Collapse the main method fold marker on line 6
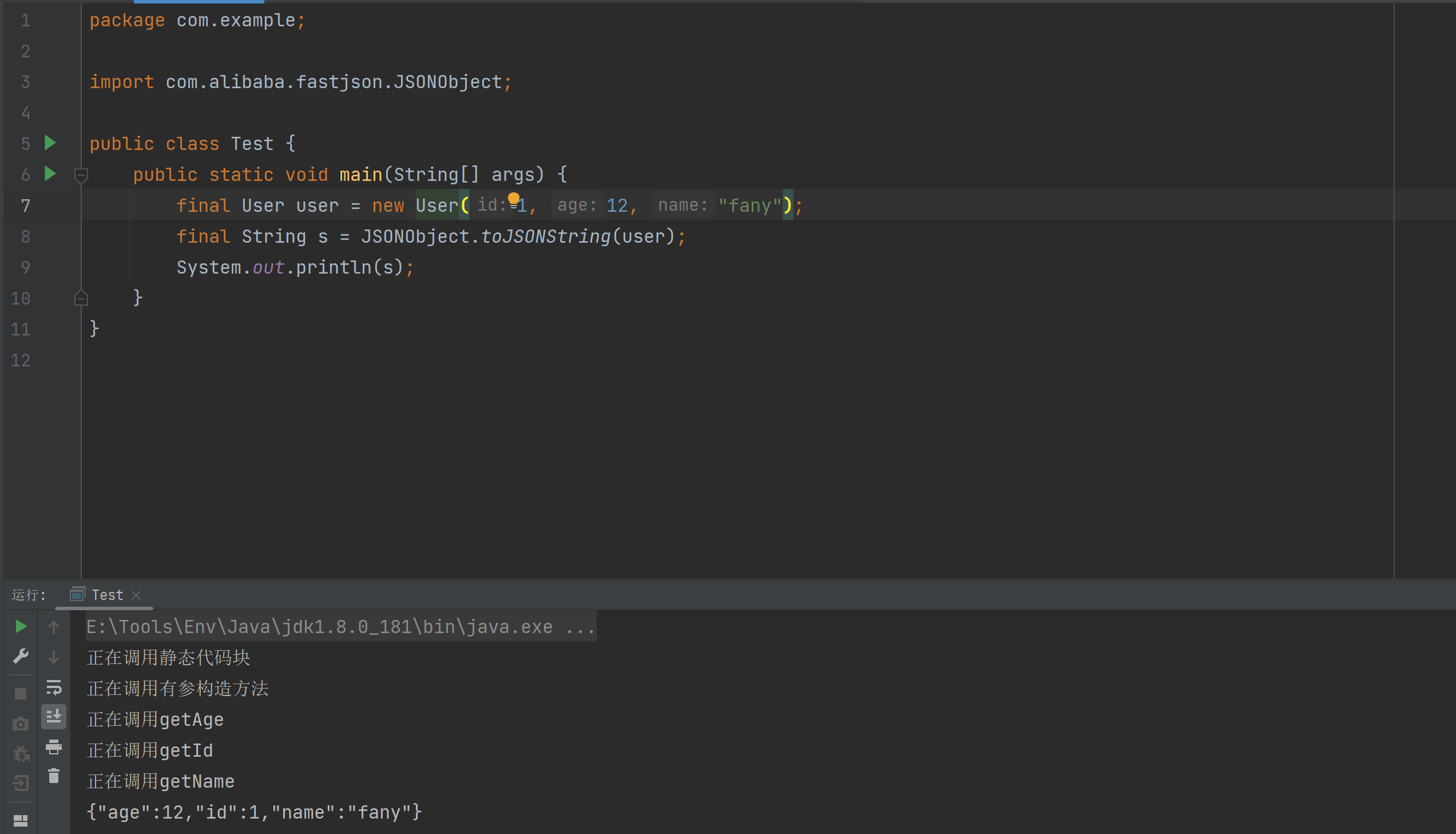This screenshot has height=834, width=1456. tap(81, 175)
